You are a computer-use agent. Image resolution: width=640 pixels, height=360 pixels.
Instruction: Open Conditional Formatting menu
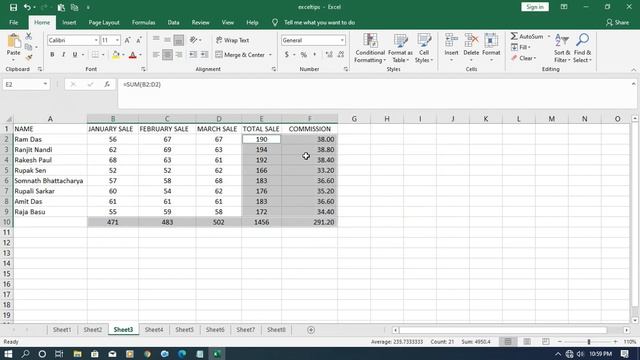pos(370,48)
